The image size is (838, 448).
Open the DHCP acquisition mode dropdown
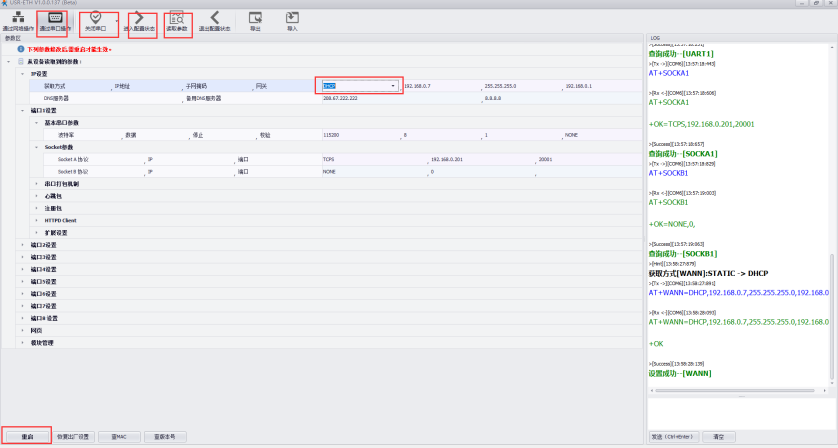pyautogui.click(x=392, y=86)
